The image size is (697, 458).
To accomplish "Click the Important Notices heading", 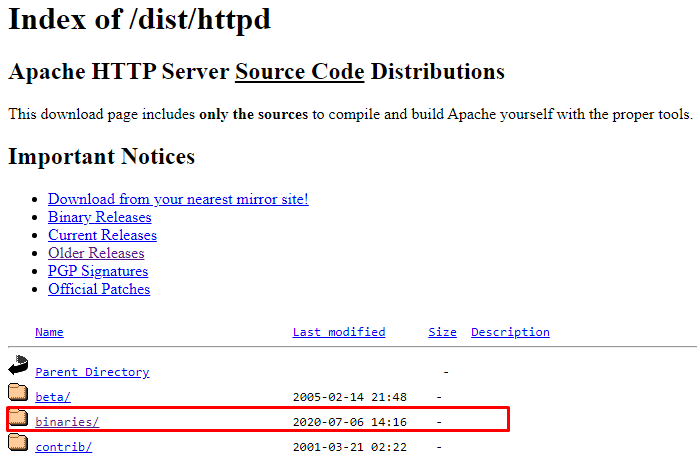I will (101, 157).
